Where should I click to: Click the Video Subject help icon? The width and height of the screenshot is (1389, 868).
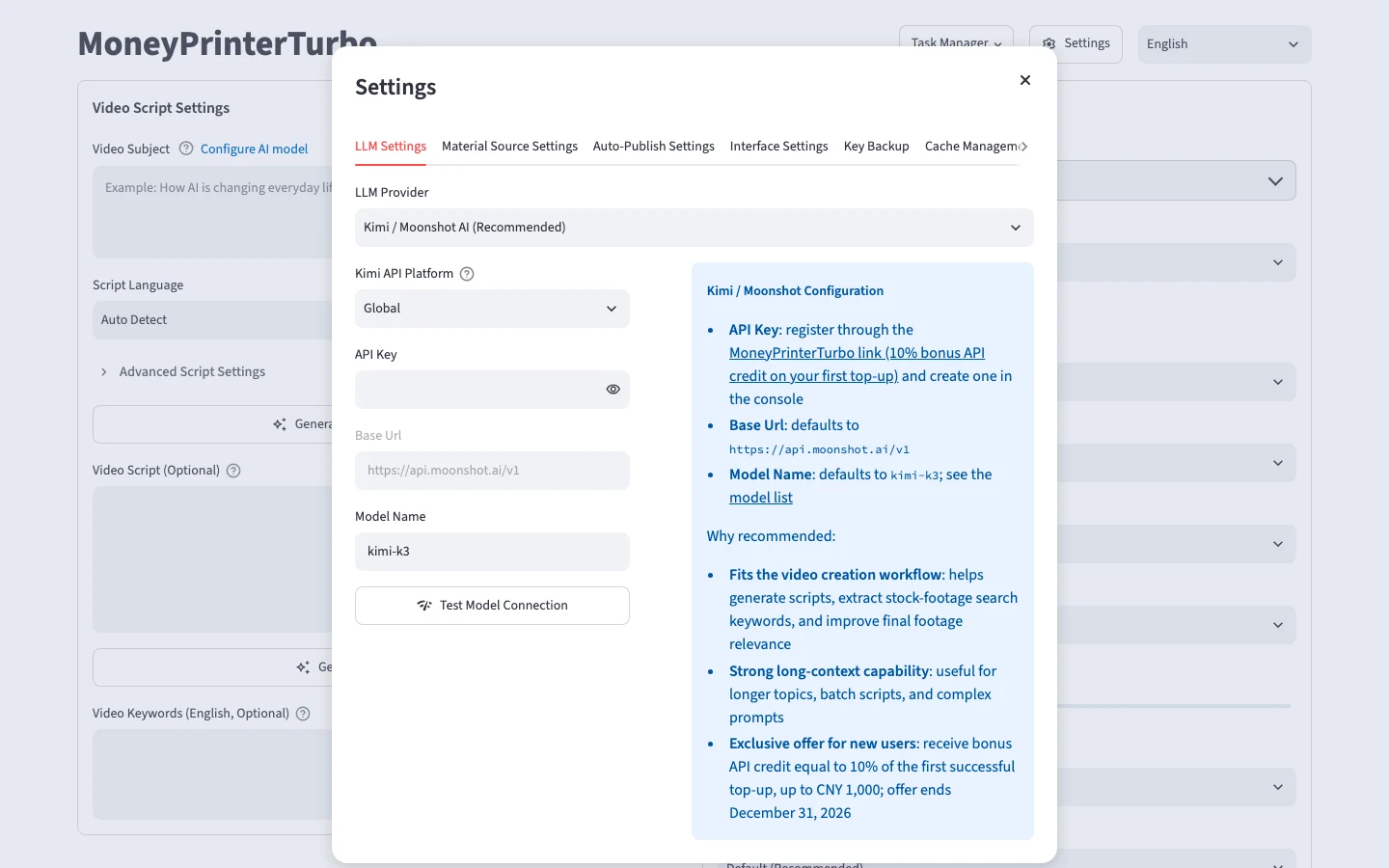(x=186, y=149)
